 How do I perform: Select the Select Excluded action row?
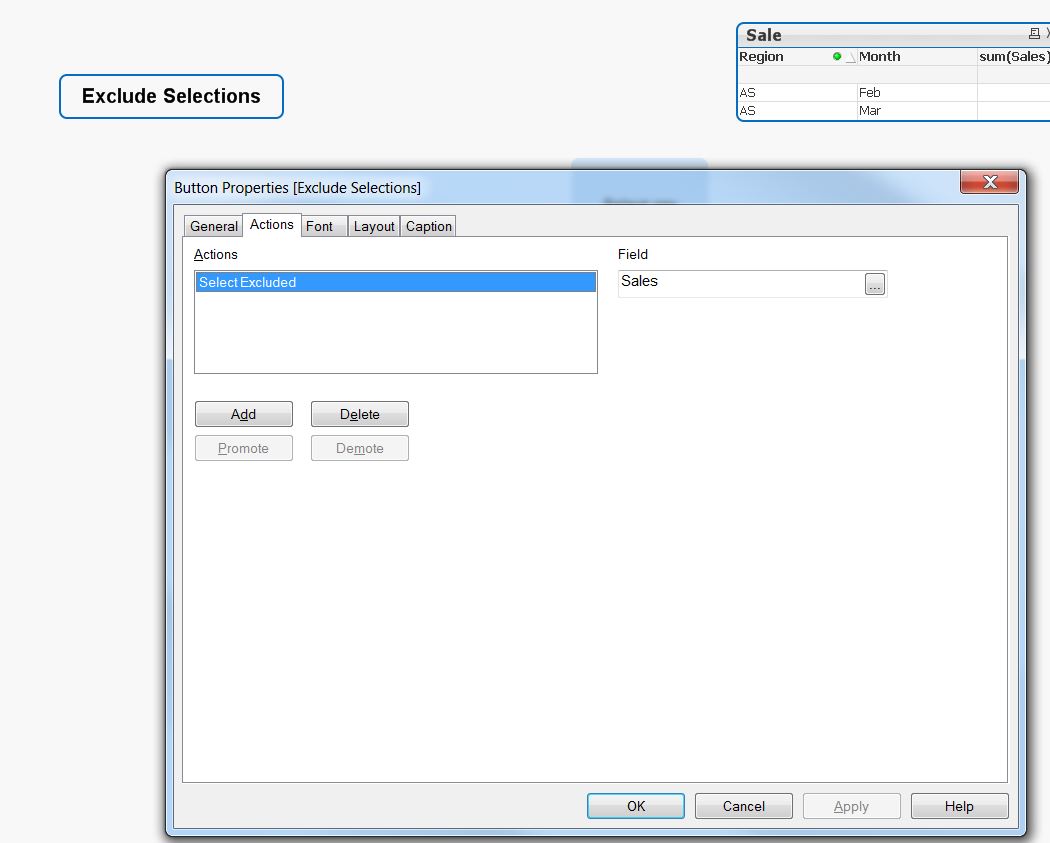(x=396, y=283)
